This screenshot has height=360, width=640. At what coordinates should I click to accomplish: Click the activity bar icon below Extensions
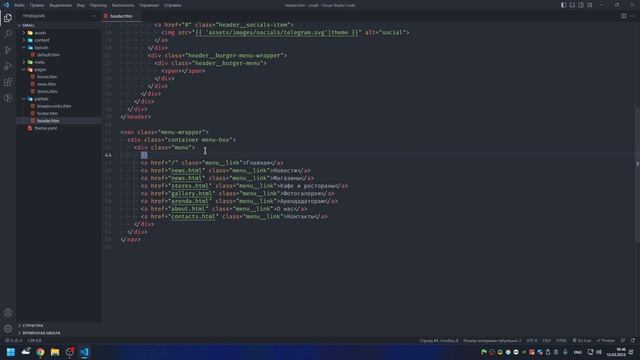tap(8, 98)
